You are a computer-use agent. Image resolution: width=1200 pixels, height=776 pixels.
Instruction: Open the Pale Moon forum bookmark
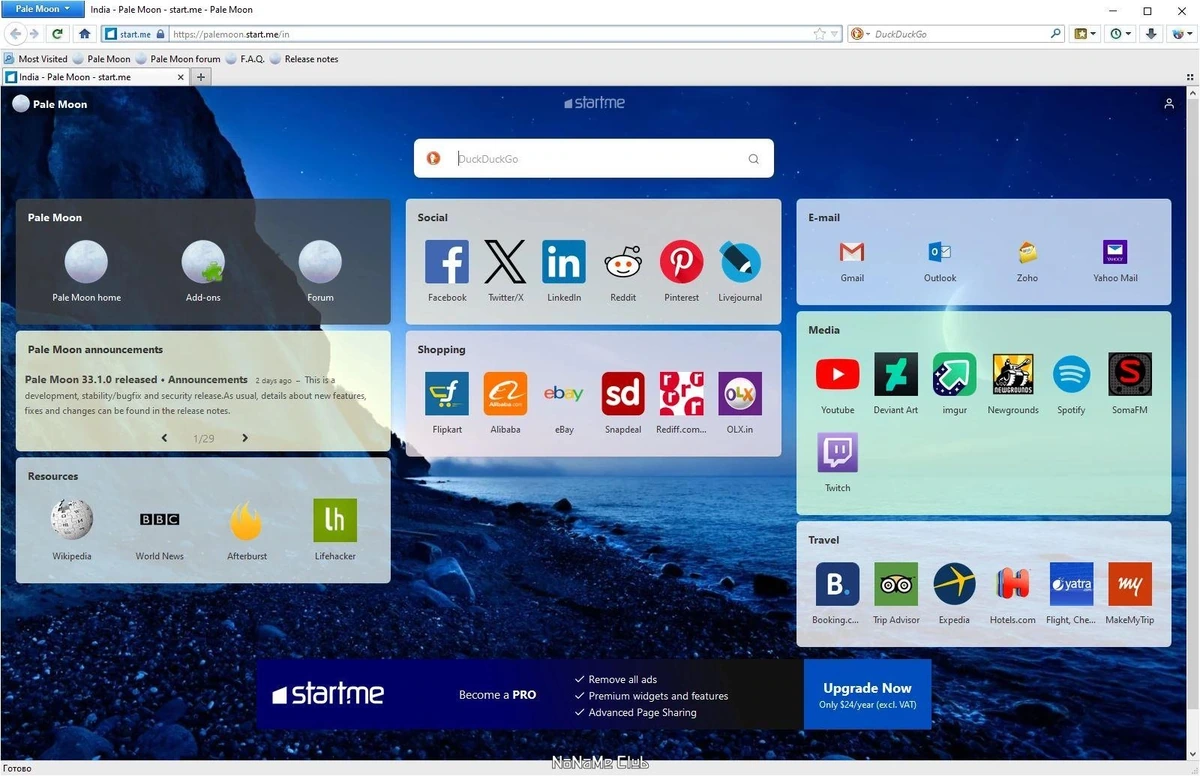[x=178, y=59]
